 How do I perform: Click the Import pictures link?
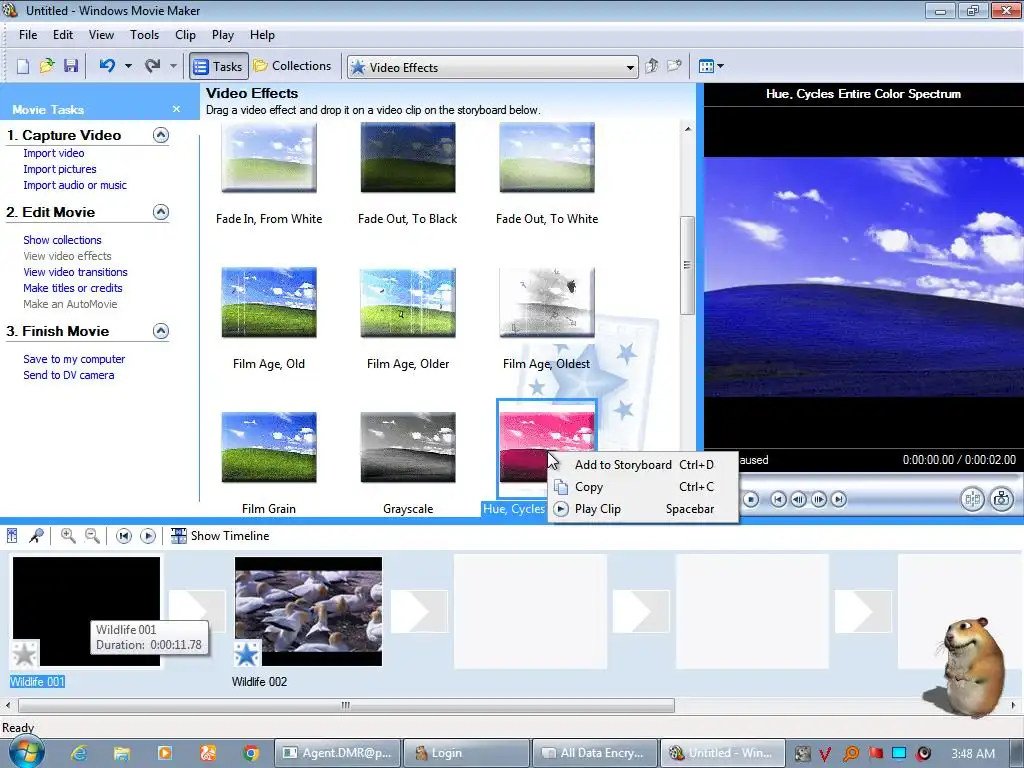tap(59, 169)
